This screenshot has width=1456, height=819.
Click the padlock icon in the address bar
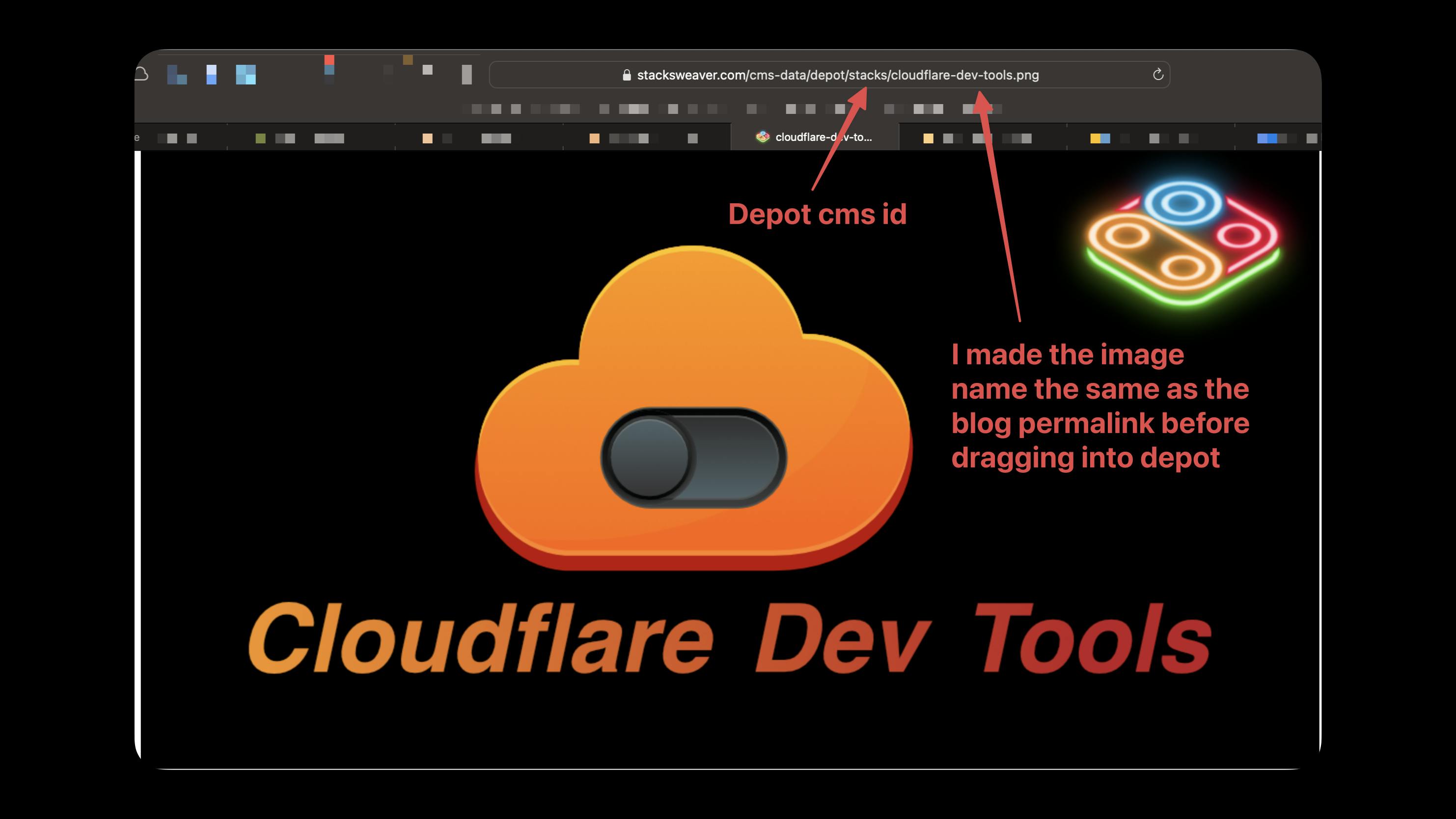click(x=626, y=75)
